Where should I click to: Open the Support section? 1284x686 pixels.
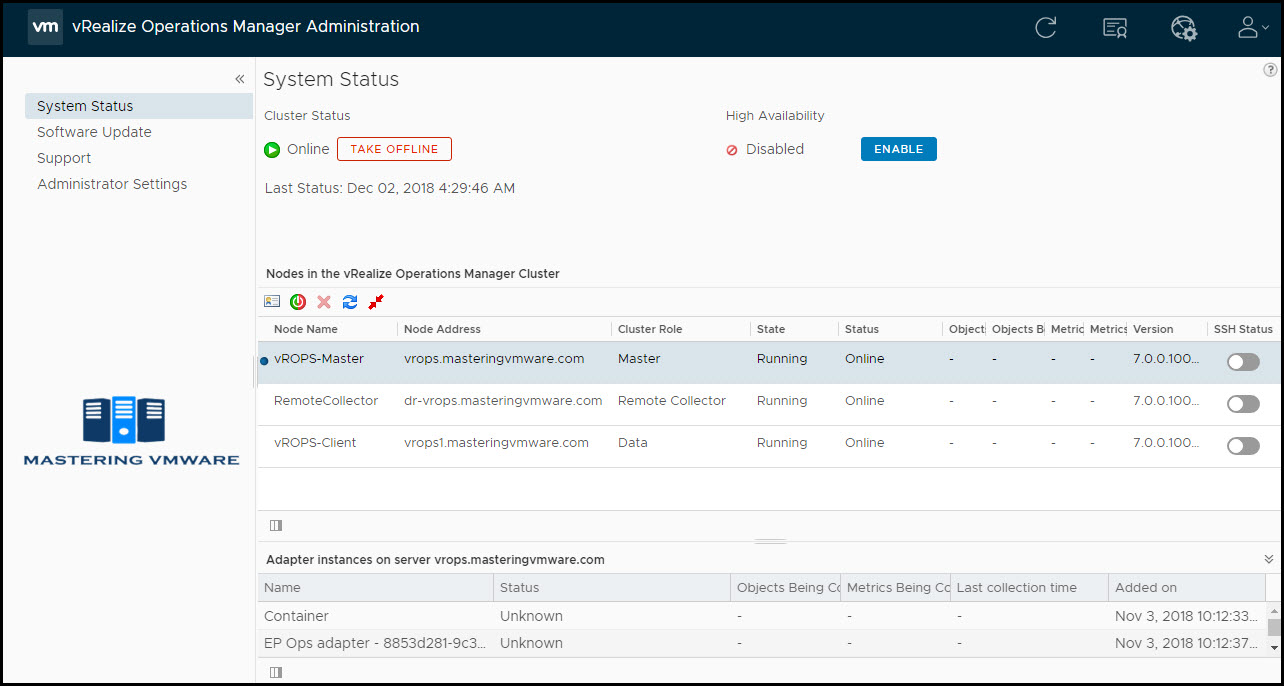coord(64,158)
